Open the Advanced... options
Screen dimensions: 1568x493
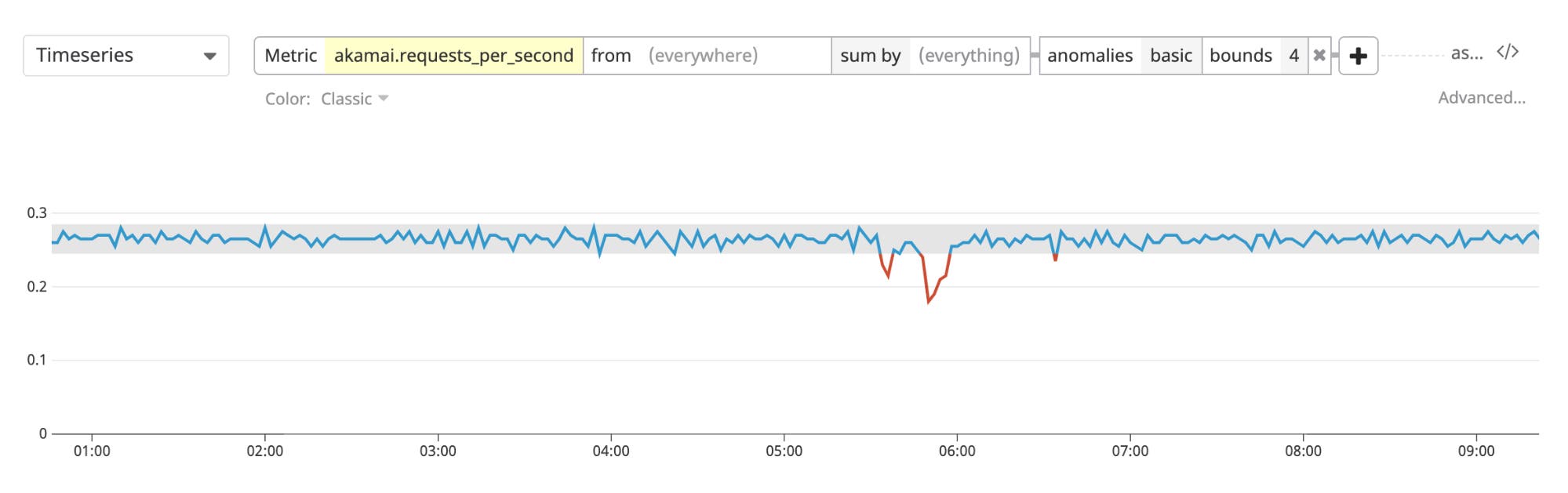(x=1483, y=99)
